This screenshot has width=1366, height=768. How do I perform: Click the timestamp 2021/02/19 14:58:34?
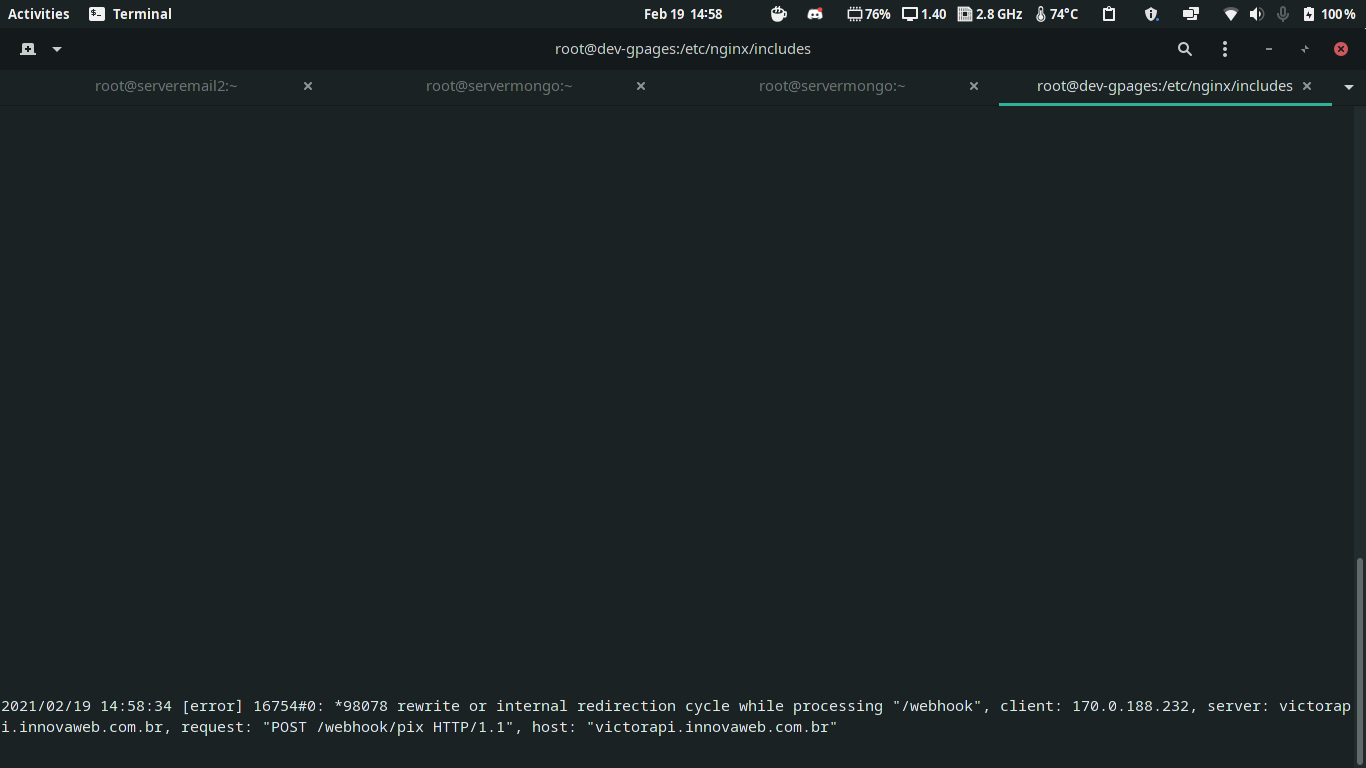coord(87,706)
